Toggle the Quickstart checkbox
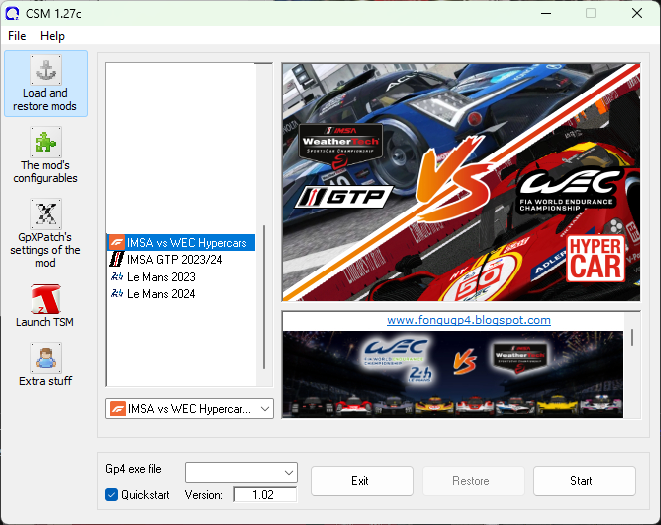Image resolution: width=661 pixels, height=525 pixels. click(111, 495)
